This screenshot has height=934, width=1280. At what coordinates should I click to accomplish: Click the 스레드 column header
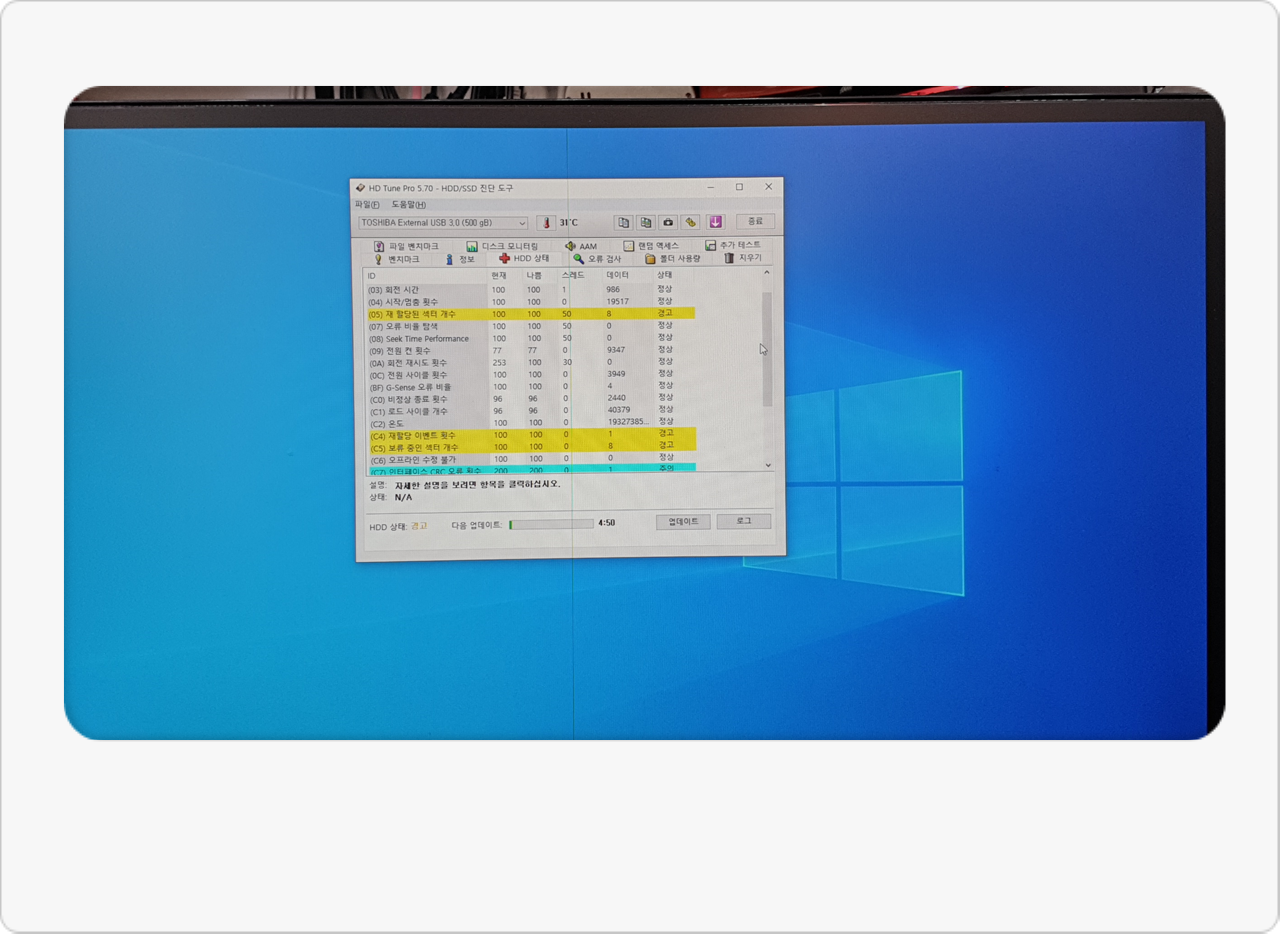579,275
